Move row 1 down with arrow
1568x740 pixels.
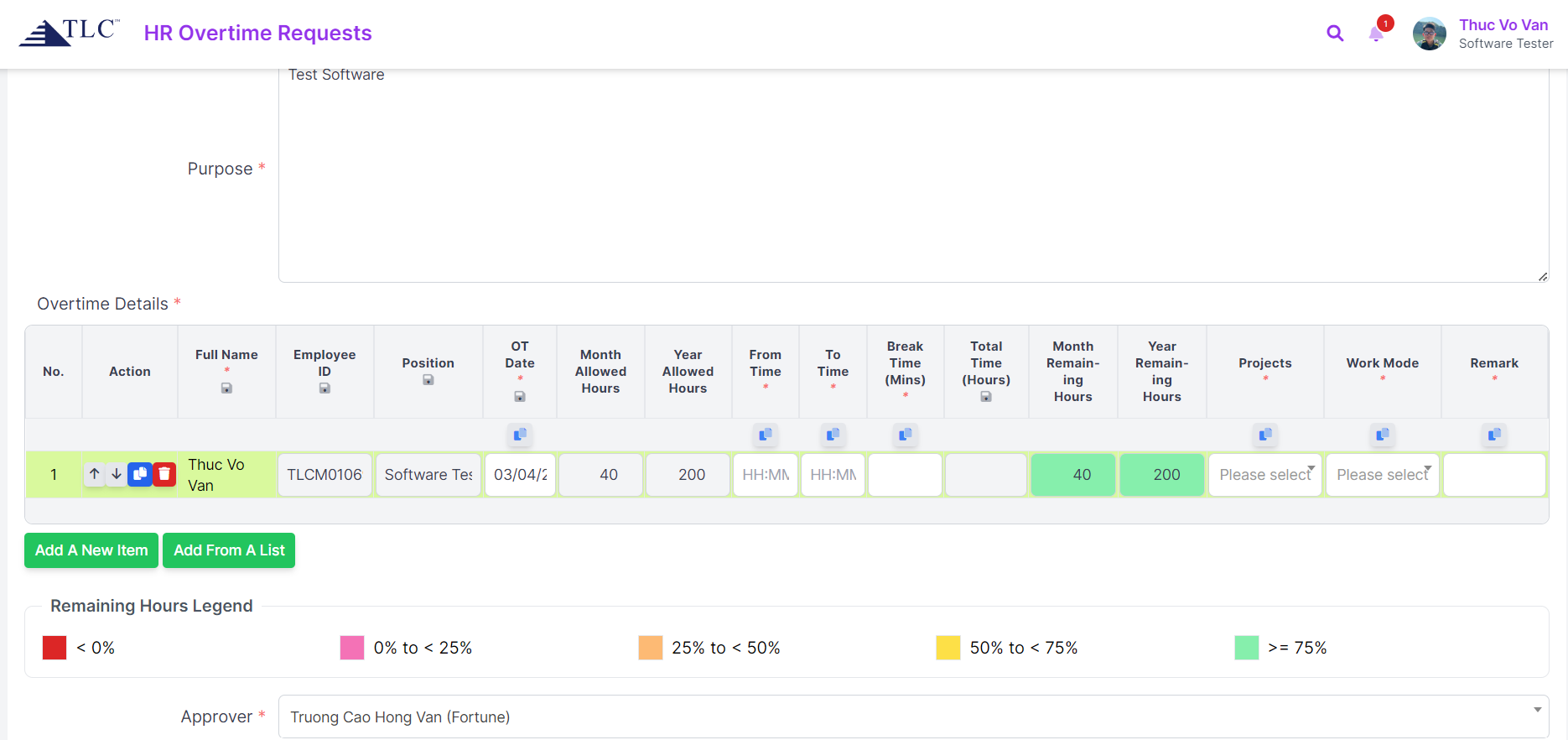117,474
